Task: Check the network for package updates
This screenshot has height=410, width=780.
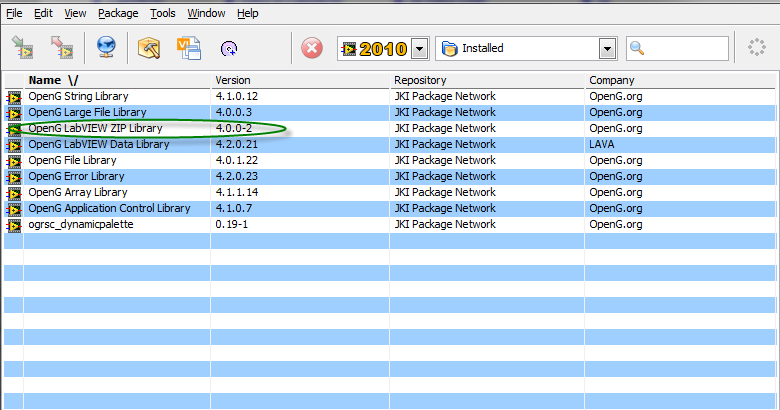Action: click(106, 48)
